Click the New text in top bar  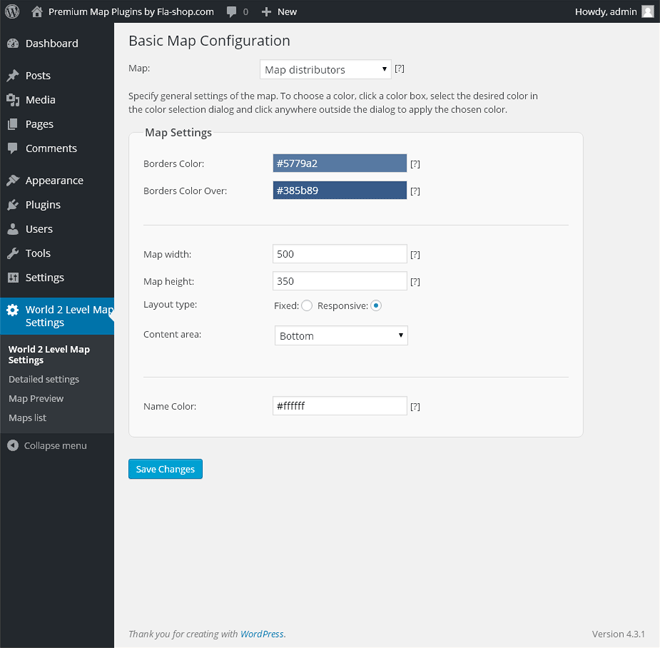(x=287, y=12)
